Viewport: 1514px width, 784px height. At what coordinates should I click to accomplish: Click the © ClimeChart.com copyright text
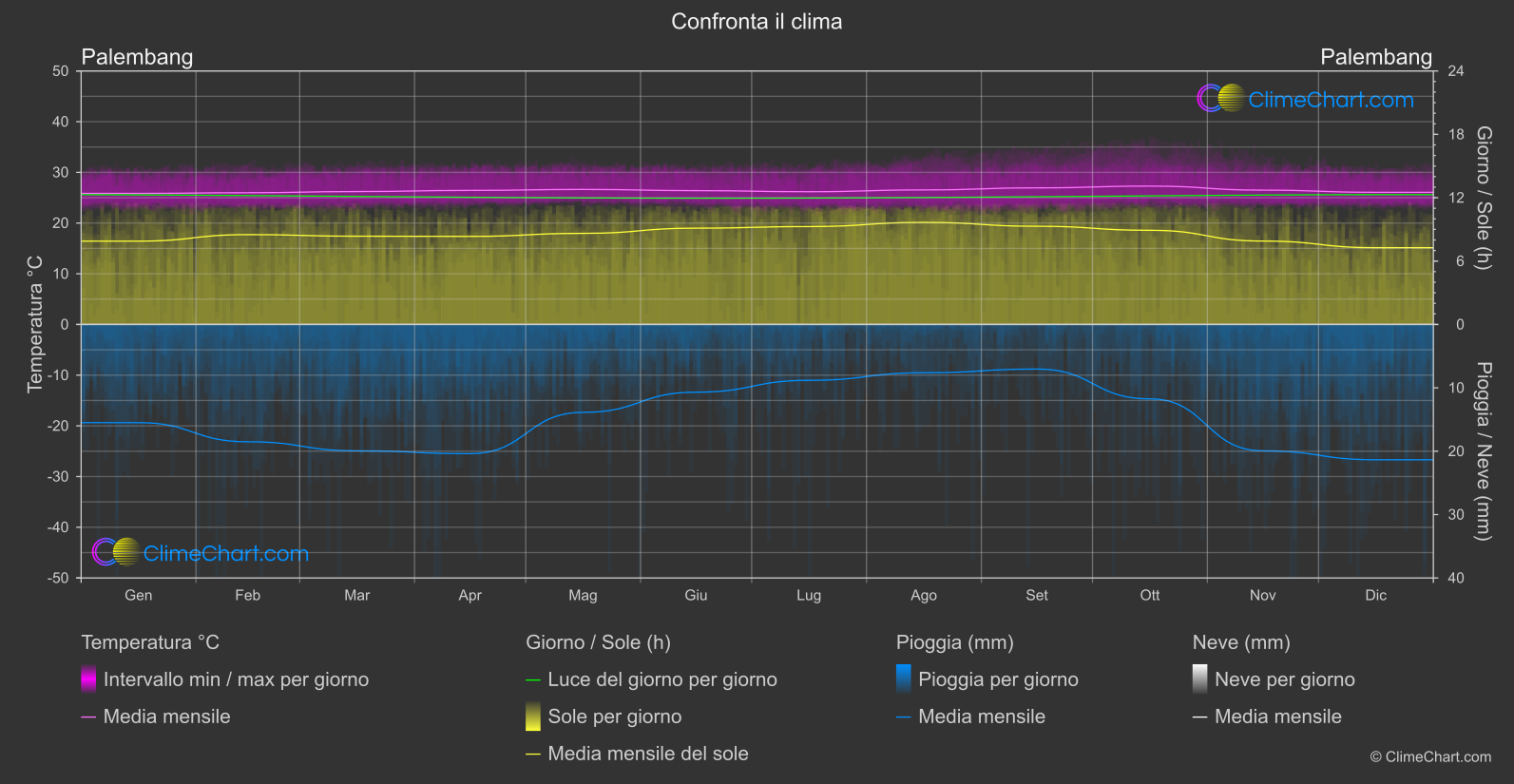coord(1430,756)
